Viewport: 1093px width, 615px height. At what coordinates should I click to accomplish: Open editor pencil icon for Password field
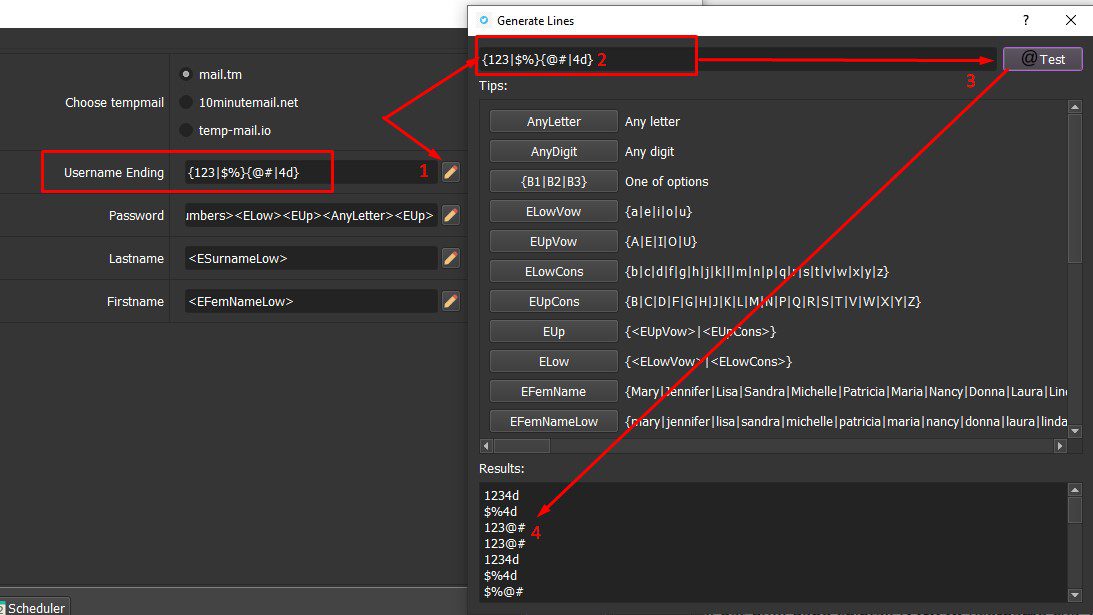tap(451, 215)
